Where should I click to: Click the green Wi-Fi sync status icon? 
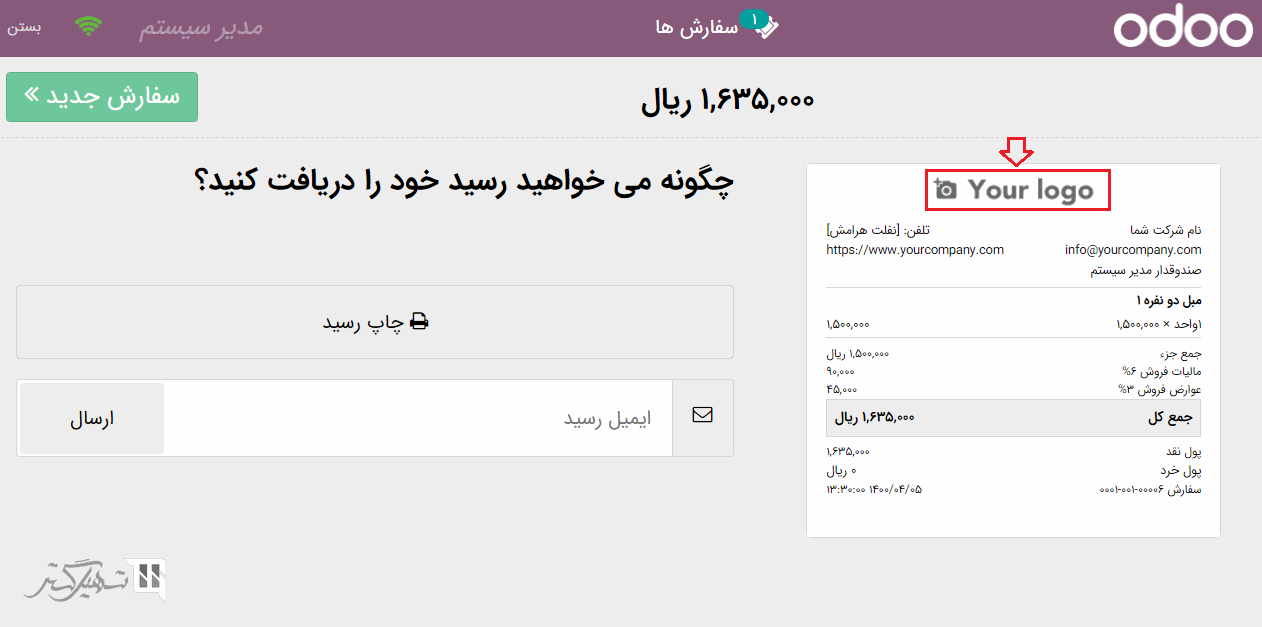tap(89, 27)
